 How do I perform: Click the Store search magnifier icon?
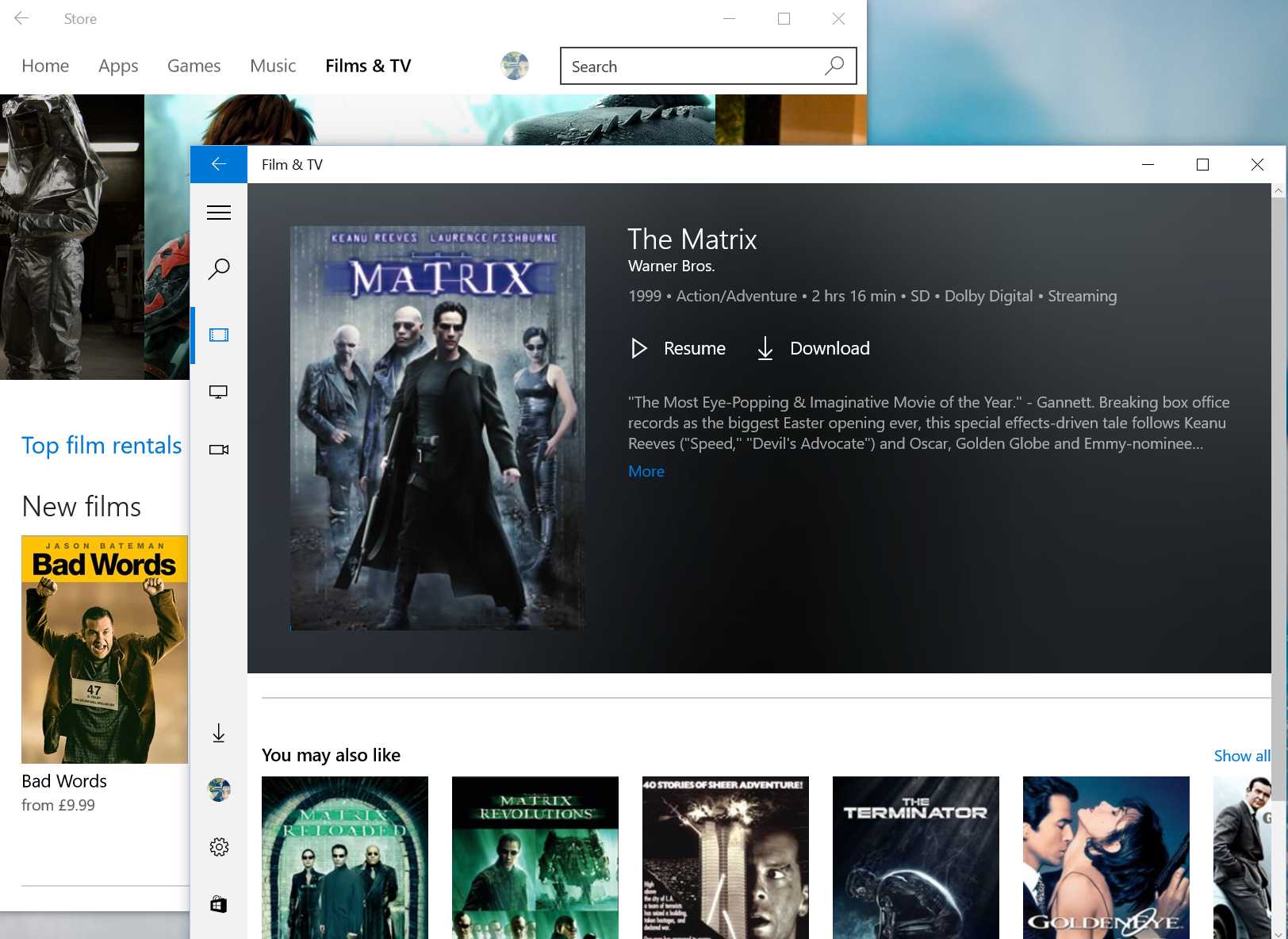click(834, 66)
